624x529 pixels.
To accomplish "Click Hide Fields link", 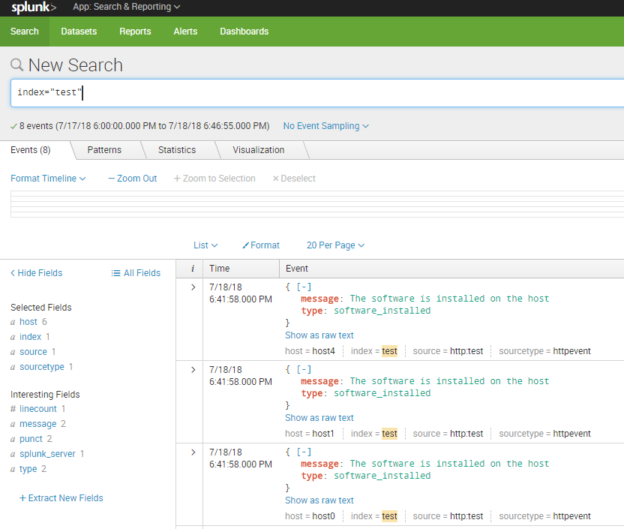I will point(36,273).
